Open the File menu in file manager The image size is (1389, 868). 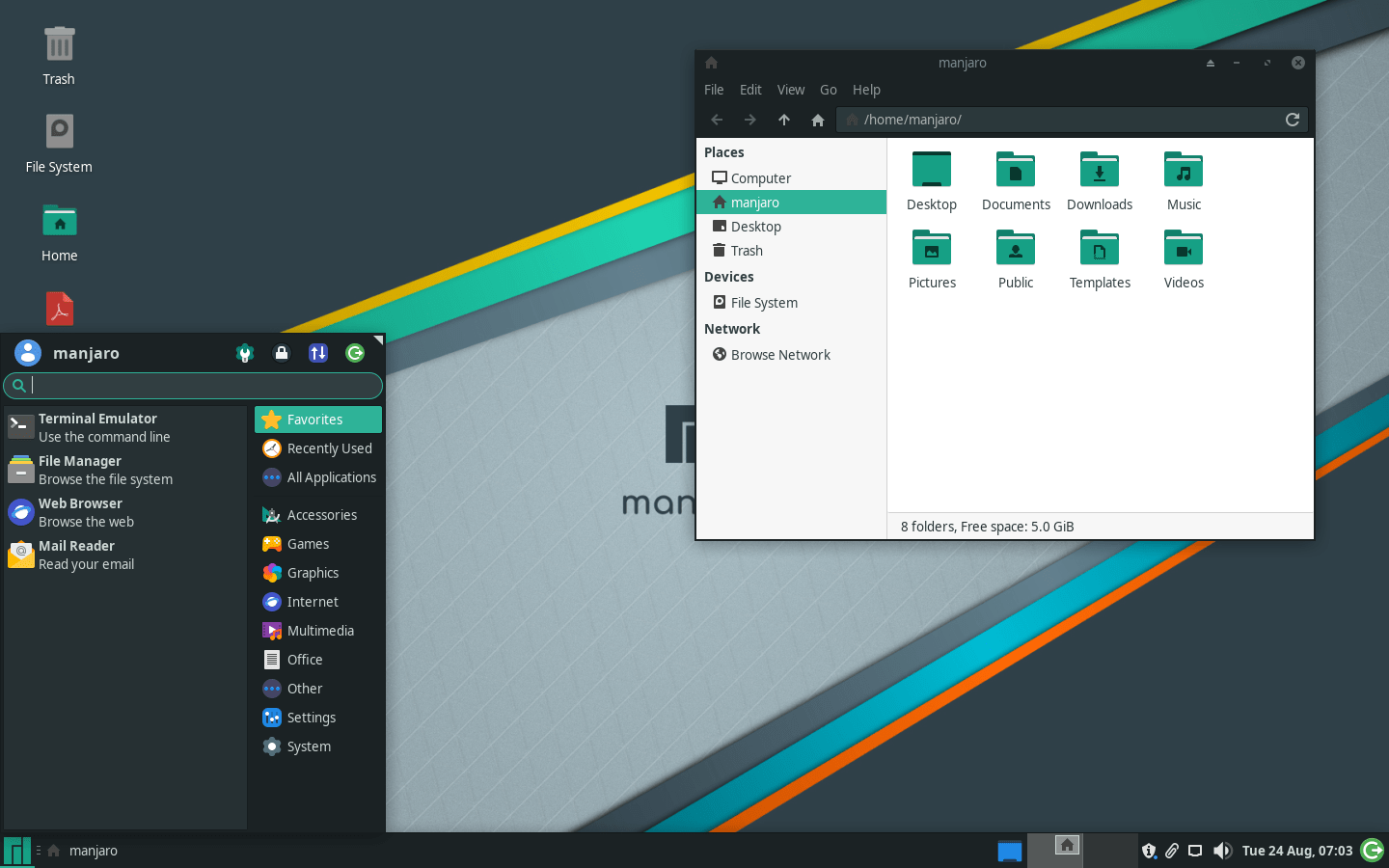pos(714,90)
